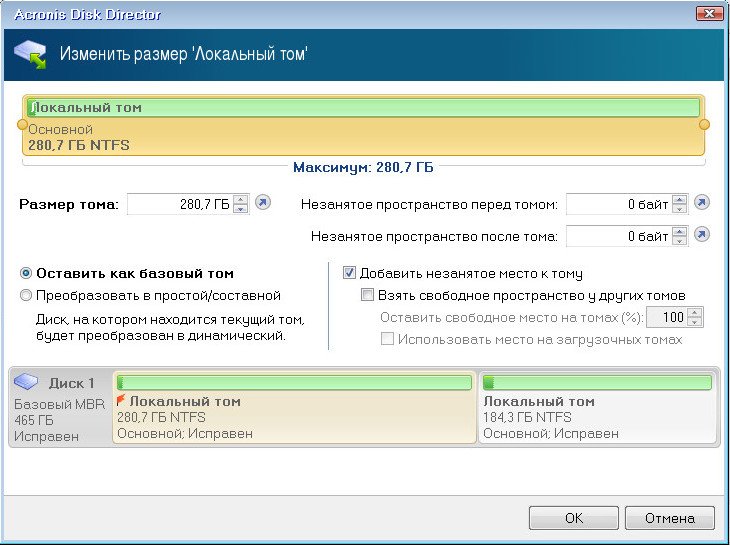Select the 280,7 ГБ NTFS partition on disk map
Image resolution: width=730 pixels, height=545 pixels.
(295, 407)
